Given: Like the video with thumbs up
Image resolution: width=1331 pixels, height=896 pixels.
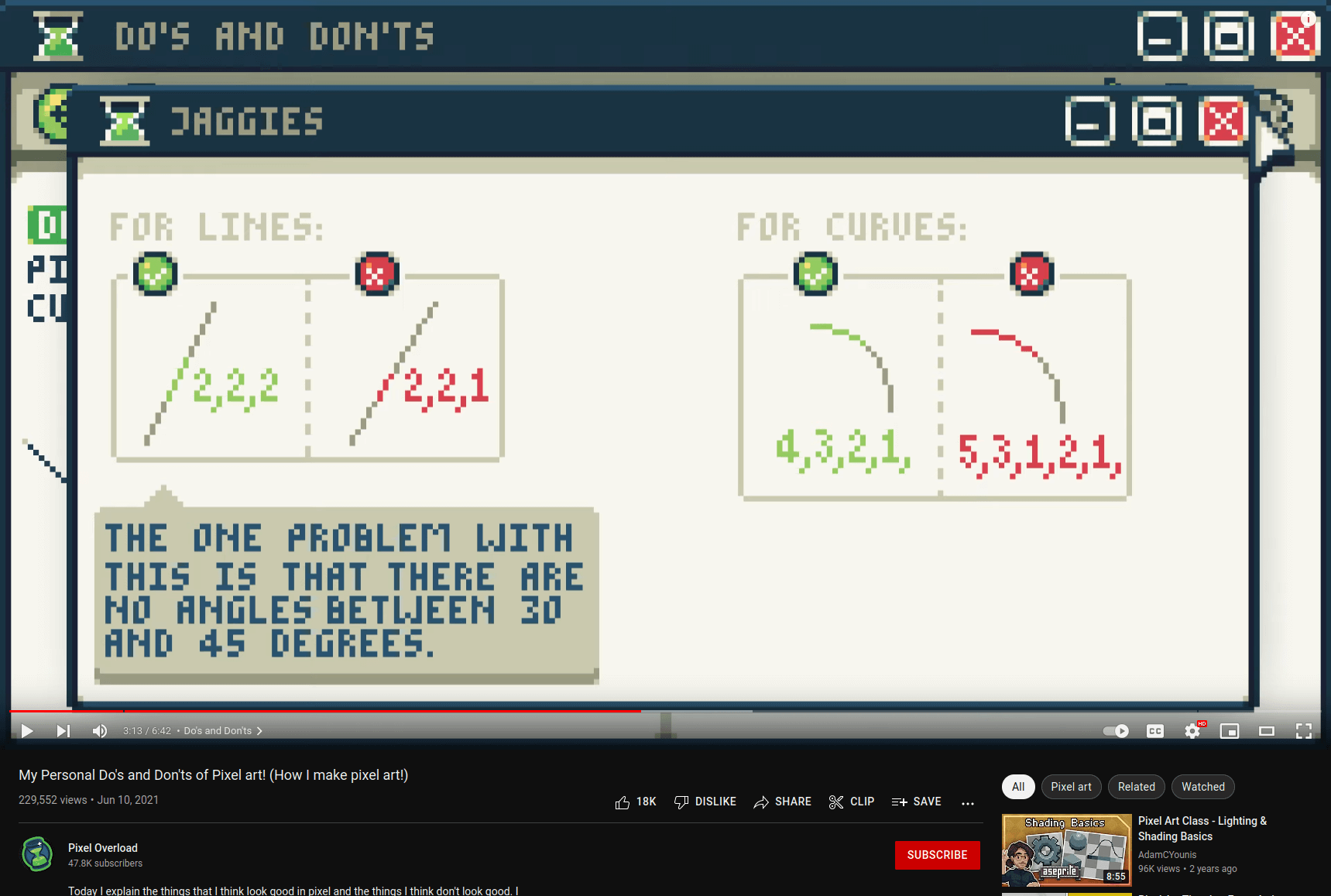Looking at the screenshot, I should pyautogui.click(x=636, y=802).
